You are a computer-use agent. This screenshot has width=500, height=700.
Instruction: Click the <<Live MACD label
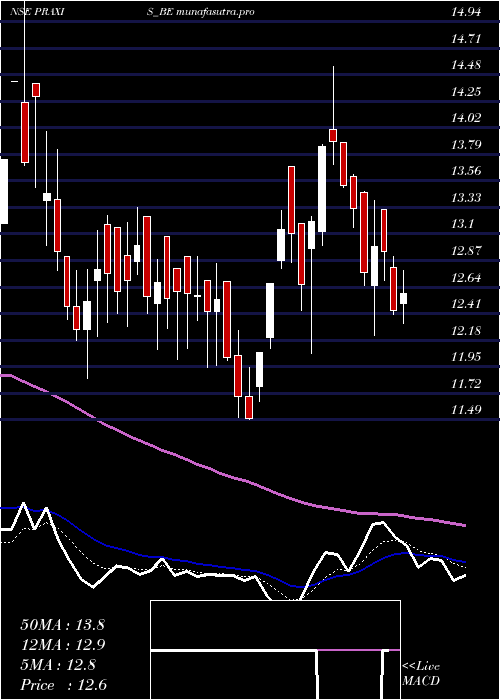coord(421,674)
